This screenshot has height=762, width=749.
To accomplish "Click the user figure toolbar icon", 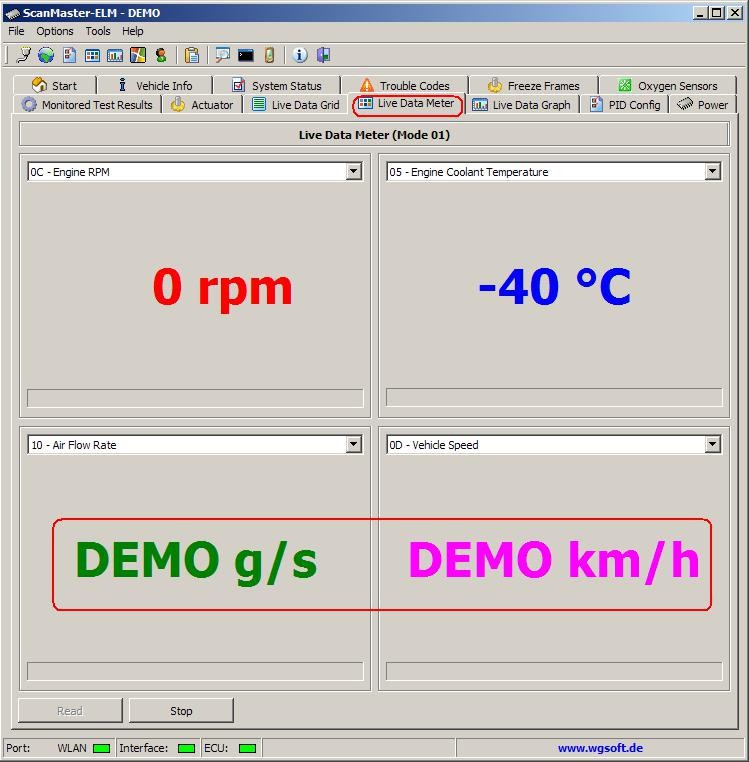I will coord(161,55).
